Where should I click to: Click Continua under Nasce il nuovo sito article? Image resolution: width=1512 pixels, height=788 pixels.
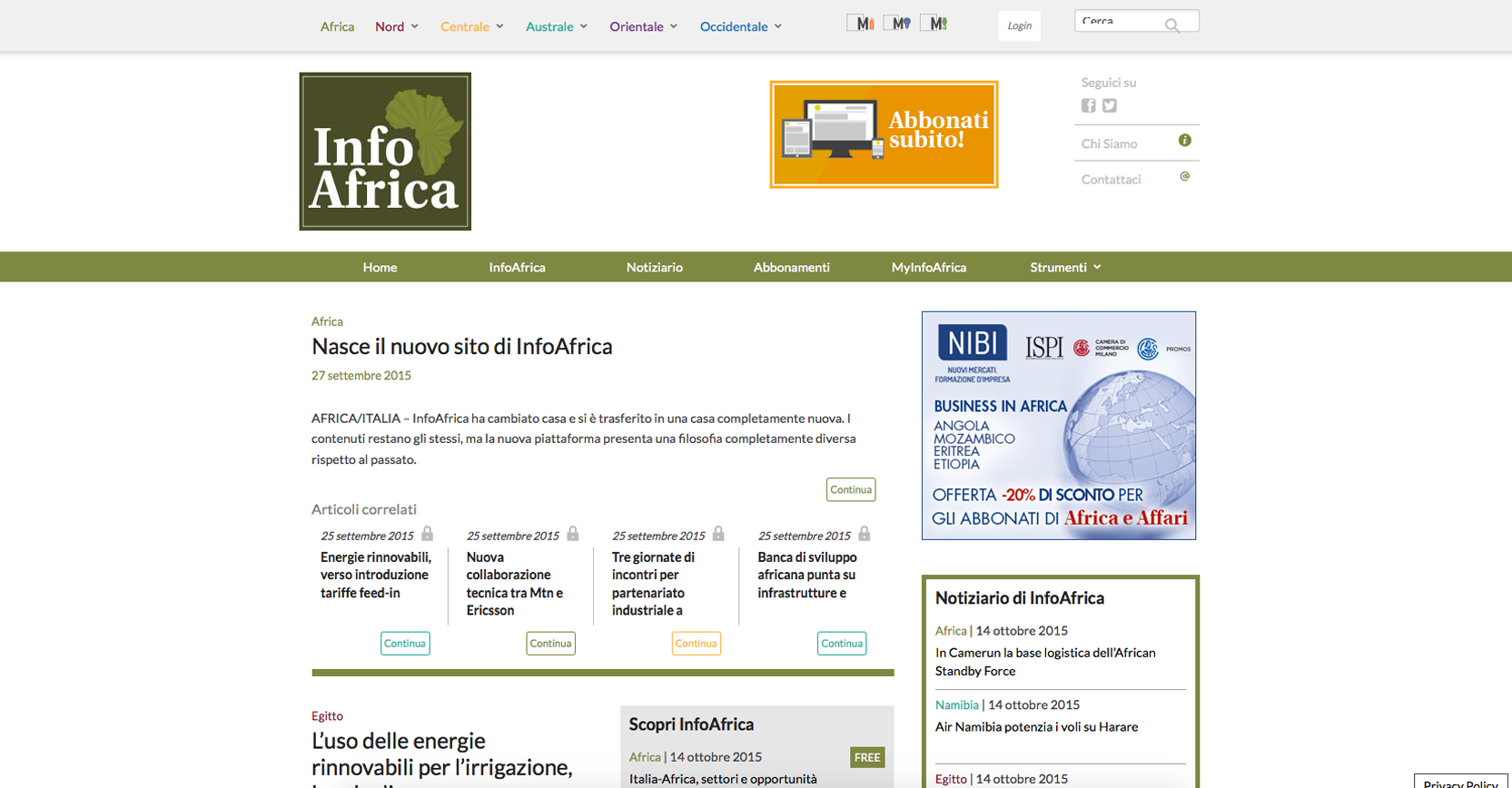coord(851,489)
